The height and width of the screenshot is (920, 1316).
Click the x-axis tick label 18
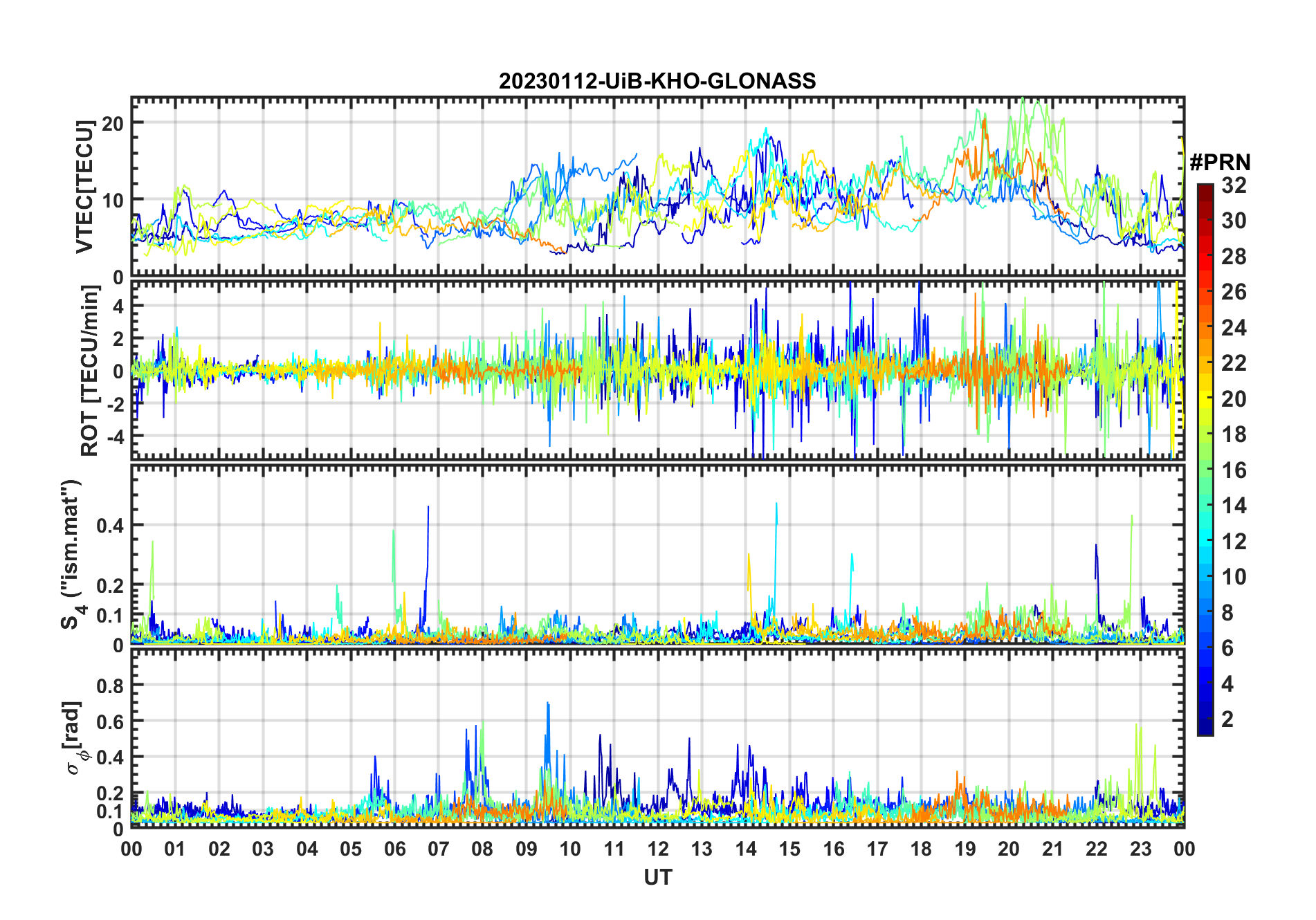(x=921, y=849)
